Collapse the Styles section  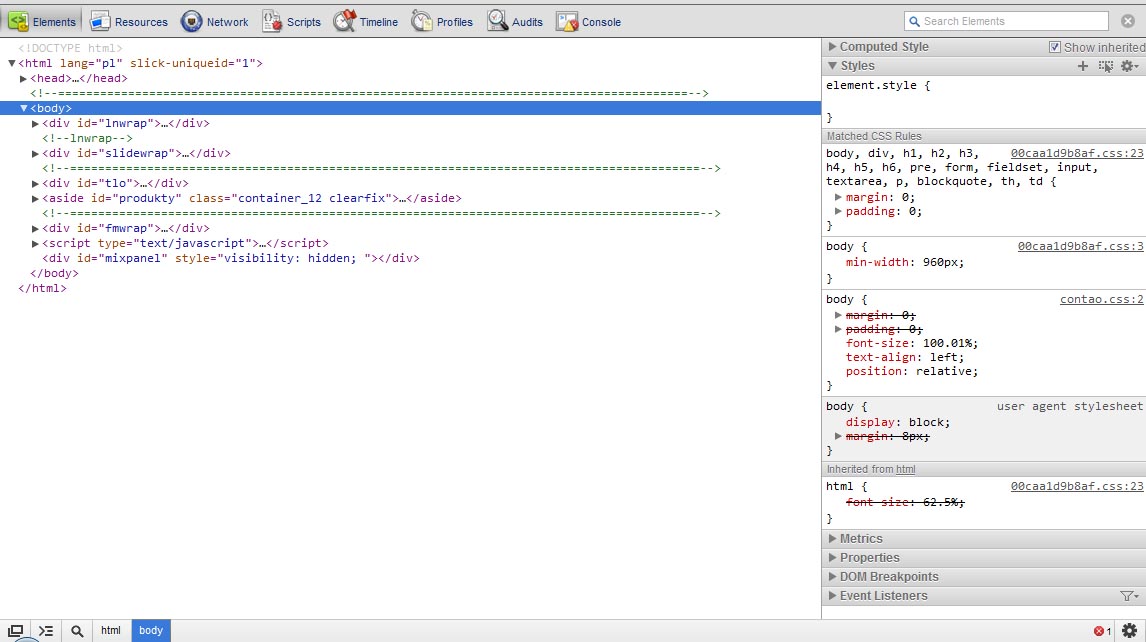[x=832, y=66]
